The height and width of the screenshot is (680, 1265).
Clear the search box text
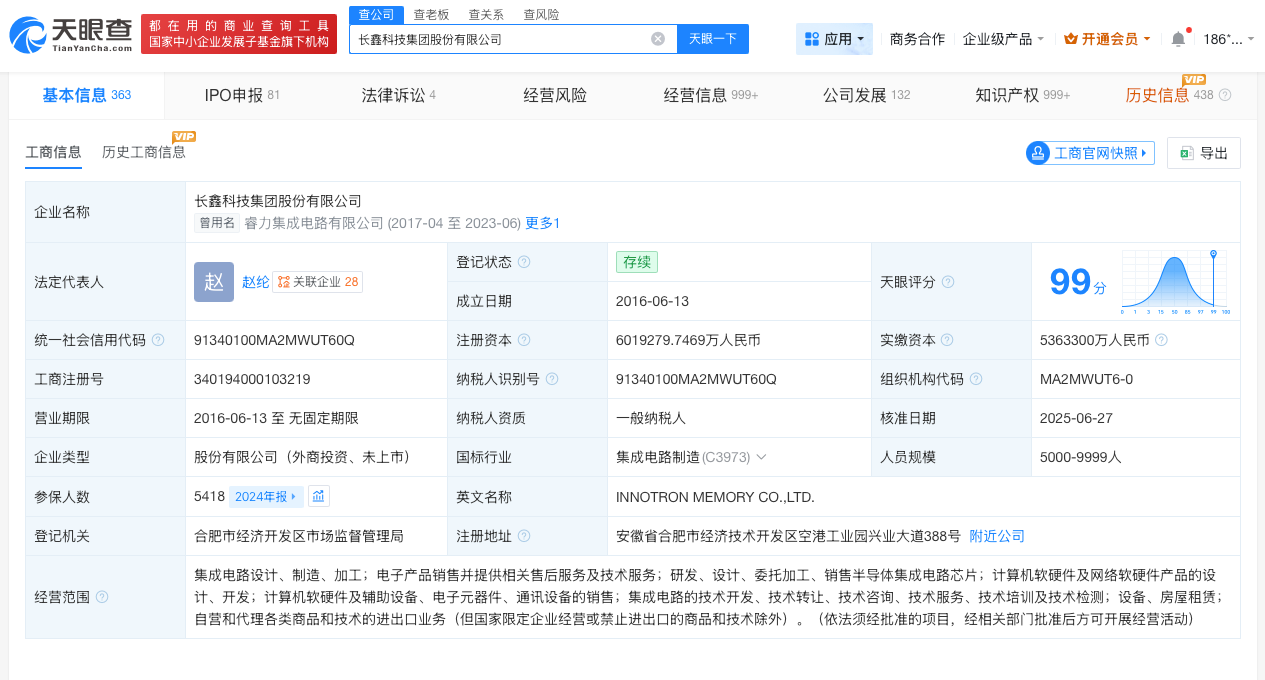tap(658, 39)
